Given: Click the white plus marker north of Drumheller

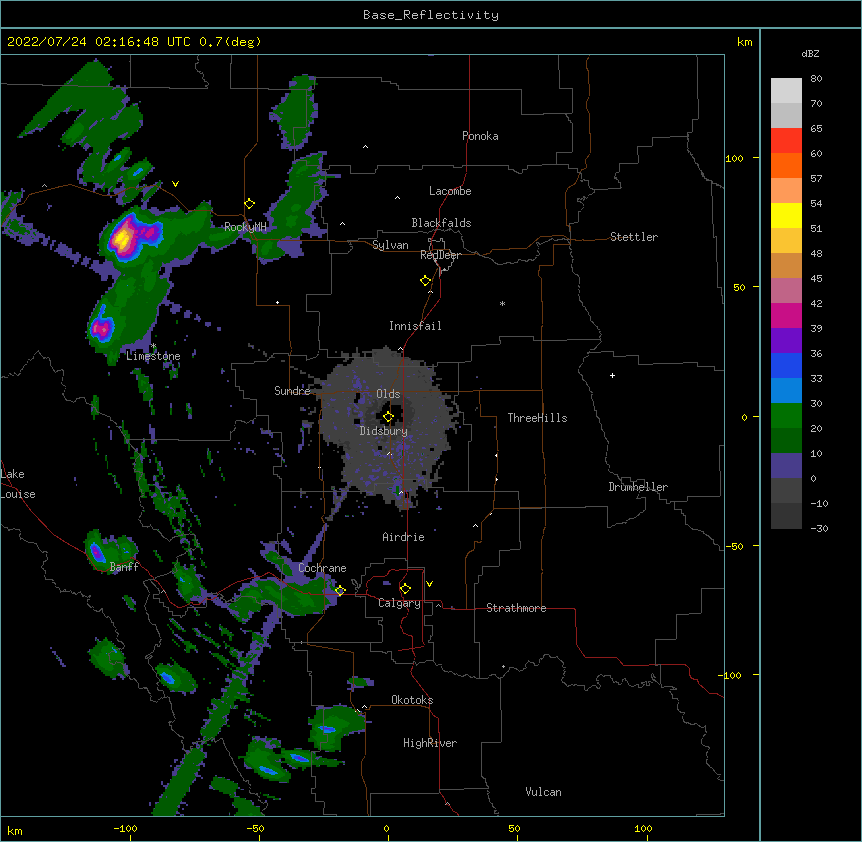Looking at the screenshot, I should (x=612, y=375).
